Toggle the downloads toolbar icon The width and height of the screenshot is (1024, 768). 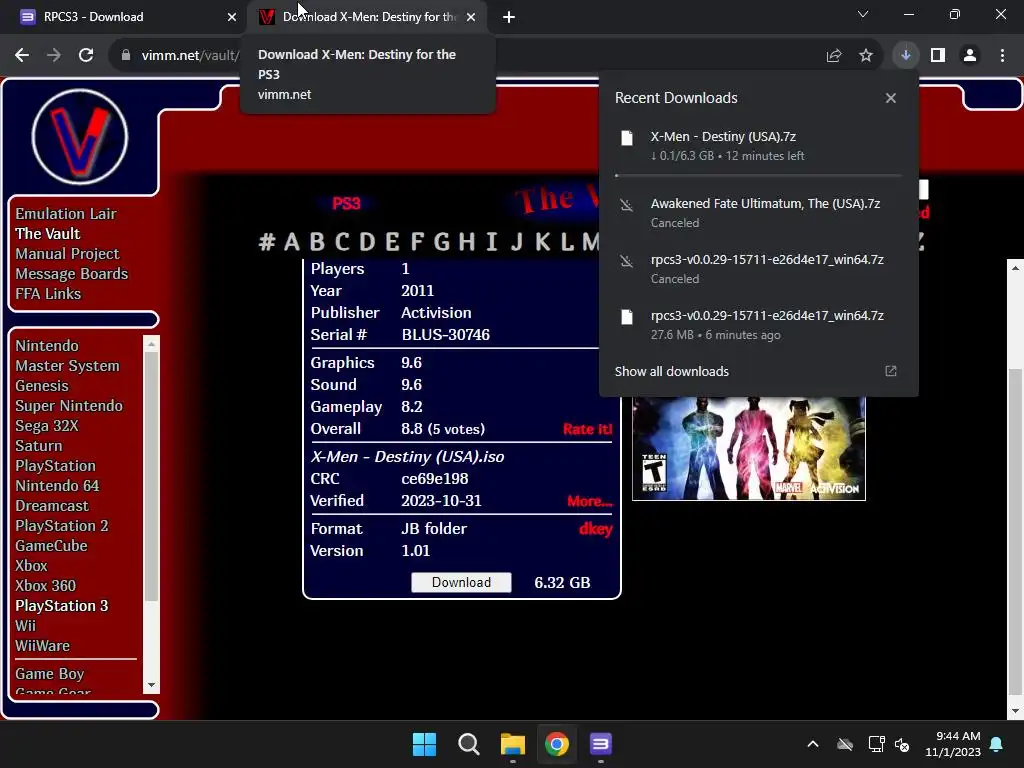[x=906, y=56]
